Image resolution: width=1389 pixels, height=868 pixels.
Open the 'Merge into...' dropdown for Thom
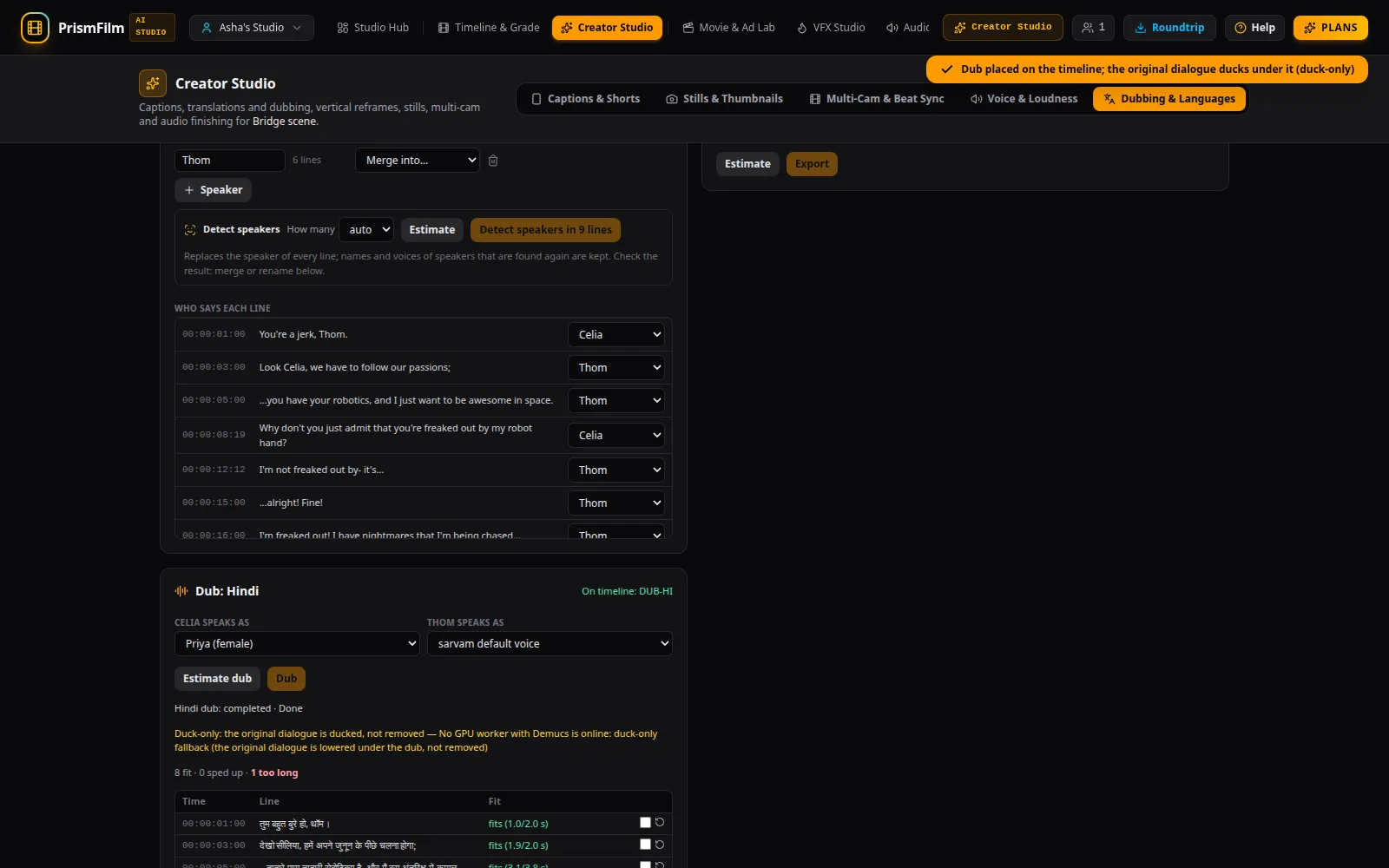418,161
